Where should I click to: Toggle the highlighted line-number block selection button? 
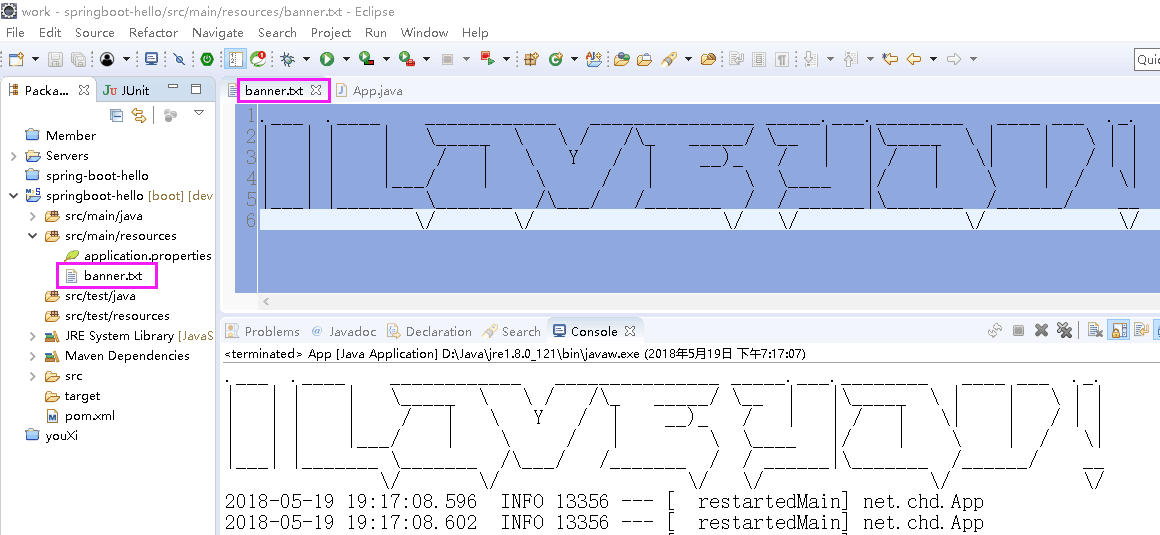tap(235, 58)
